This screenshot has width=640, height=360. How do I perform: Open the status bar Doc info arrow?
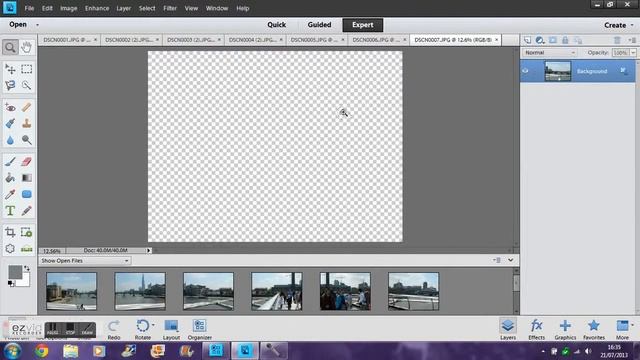149,250
